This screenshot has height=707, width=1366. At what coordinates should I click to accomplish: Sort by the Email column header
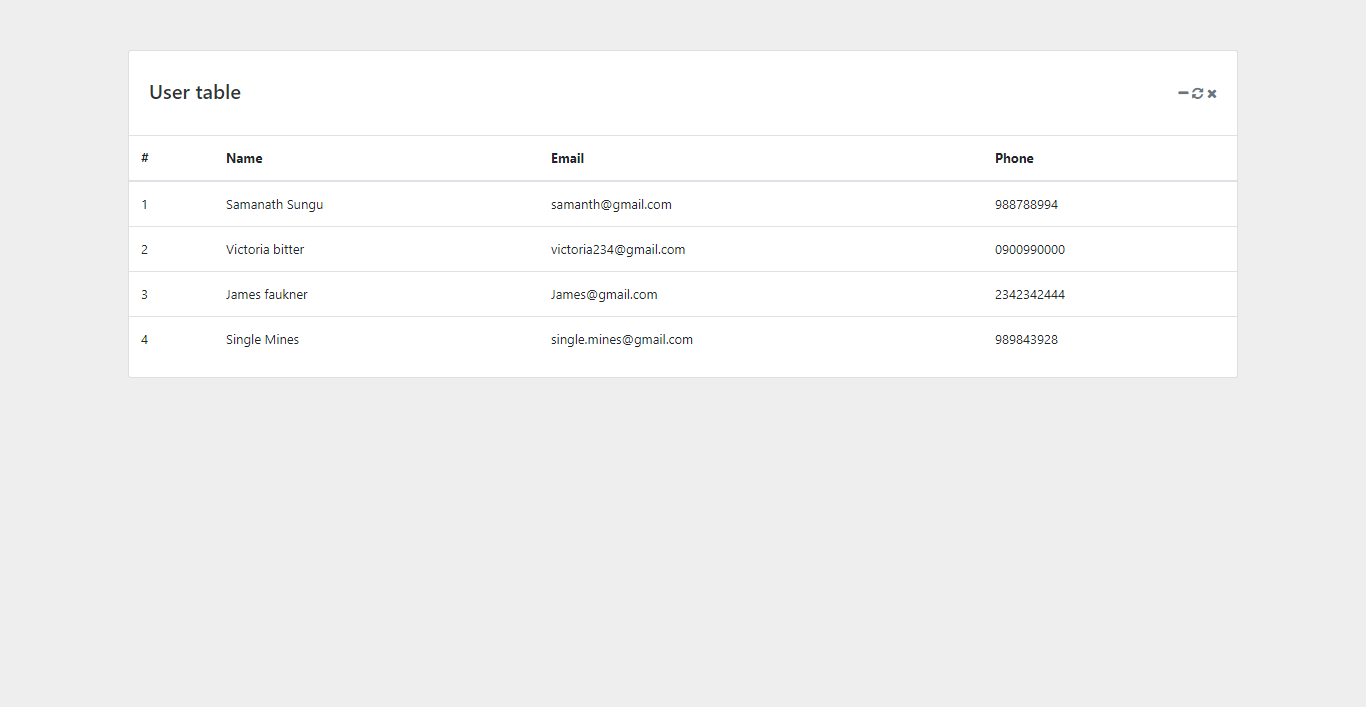click(567, 158)
